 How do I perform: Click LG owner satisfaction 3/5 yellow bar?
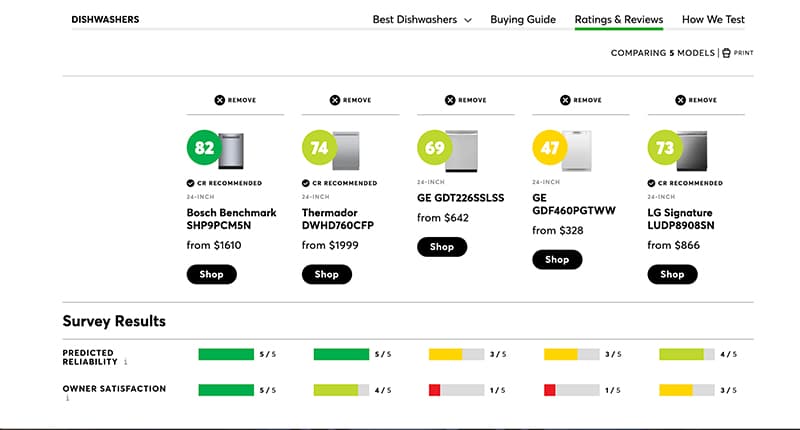tap(687, 390)
